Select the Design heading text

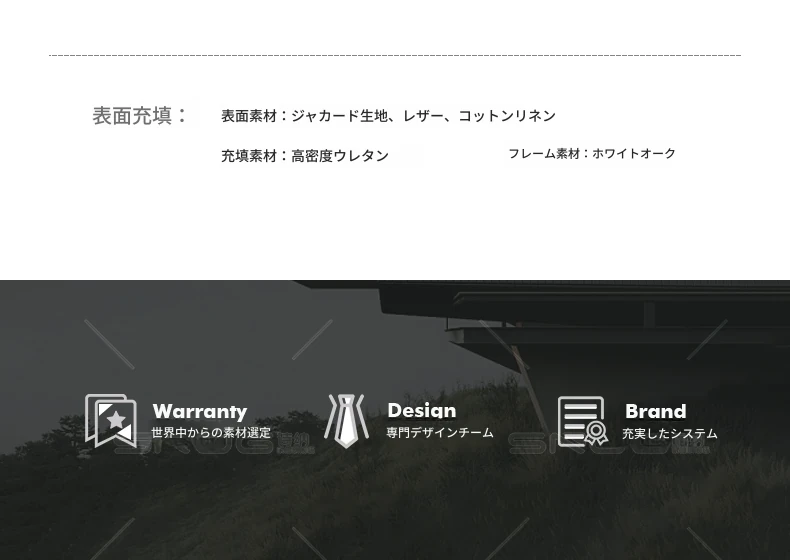421,411
